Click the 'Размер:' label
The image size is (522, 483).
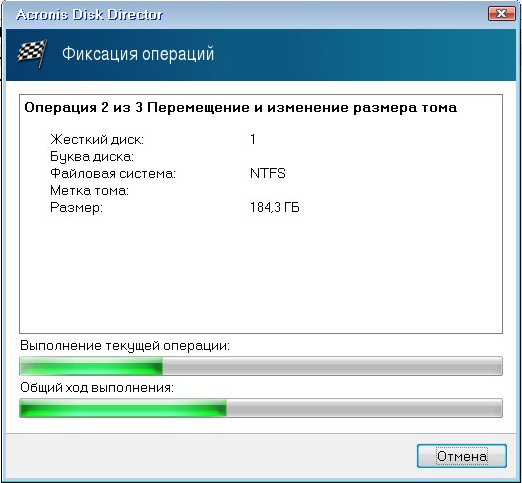pos(76,208)
